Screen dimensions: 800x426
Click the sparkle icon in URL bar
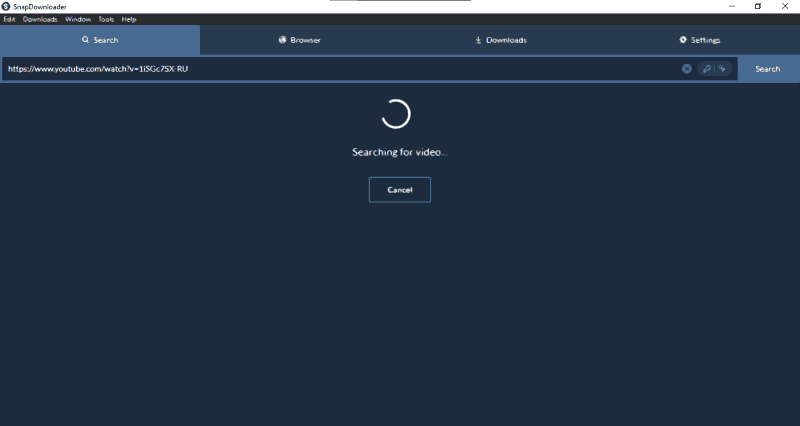[x=722, y=69]
